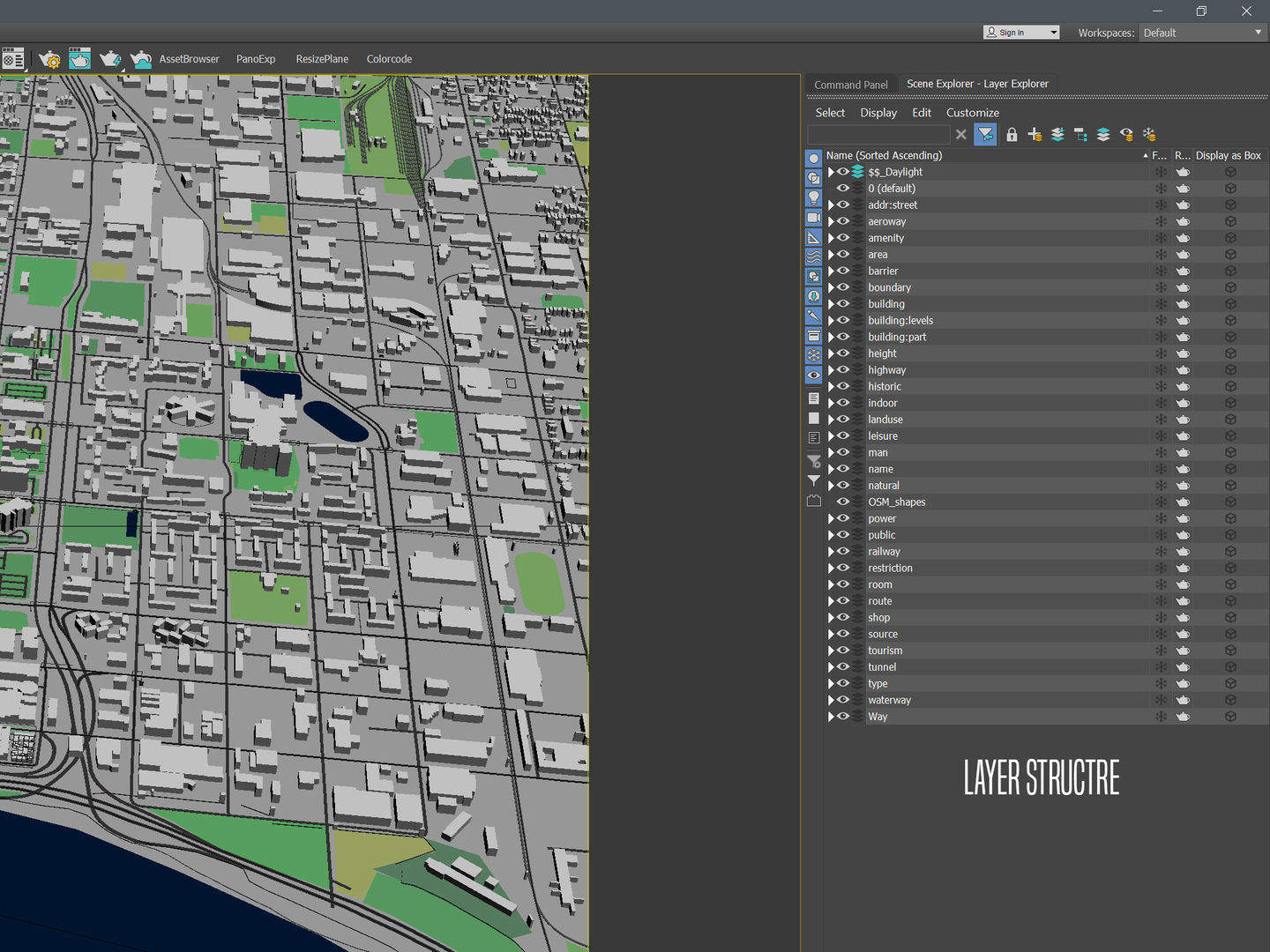Toggle Display Space Warps wave icon
The height and width of the screenshot is (952, 1270).
coord(813,257)
